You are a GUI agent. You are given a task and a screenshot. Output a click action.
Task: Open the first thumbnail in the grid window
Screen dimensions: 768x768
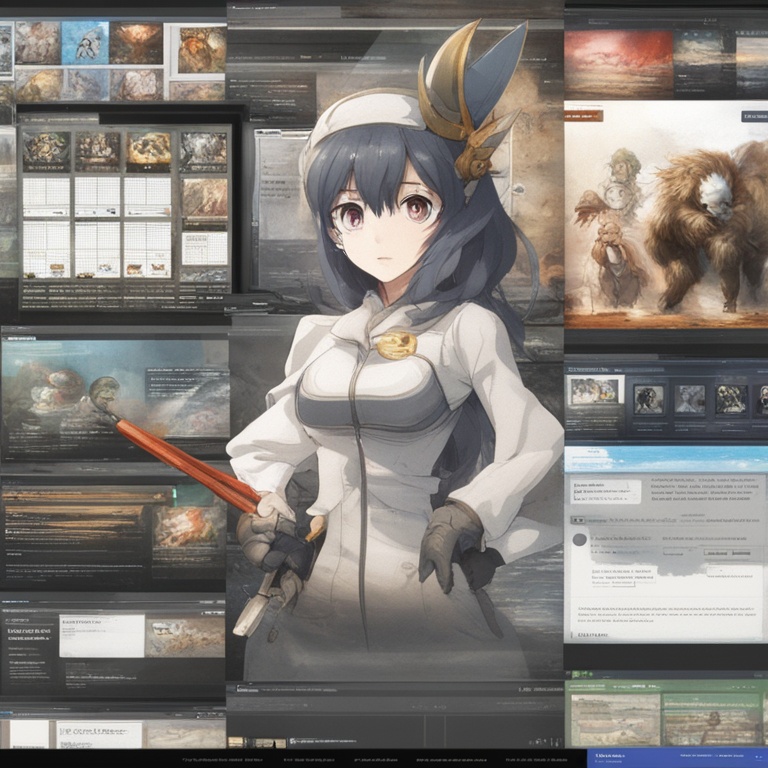point(46,149)
